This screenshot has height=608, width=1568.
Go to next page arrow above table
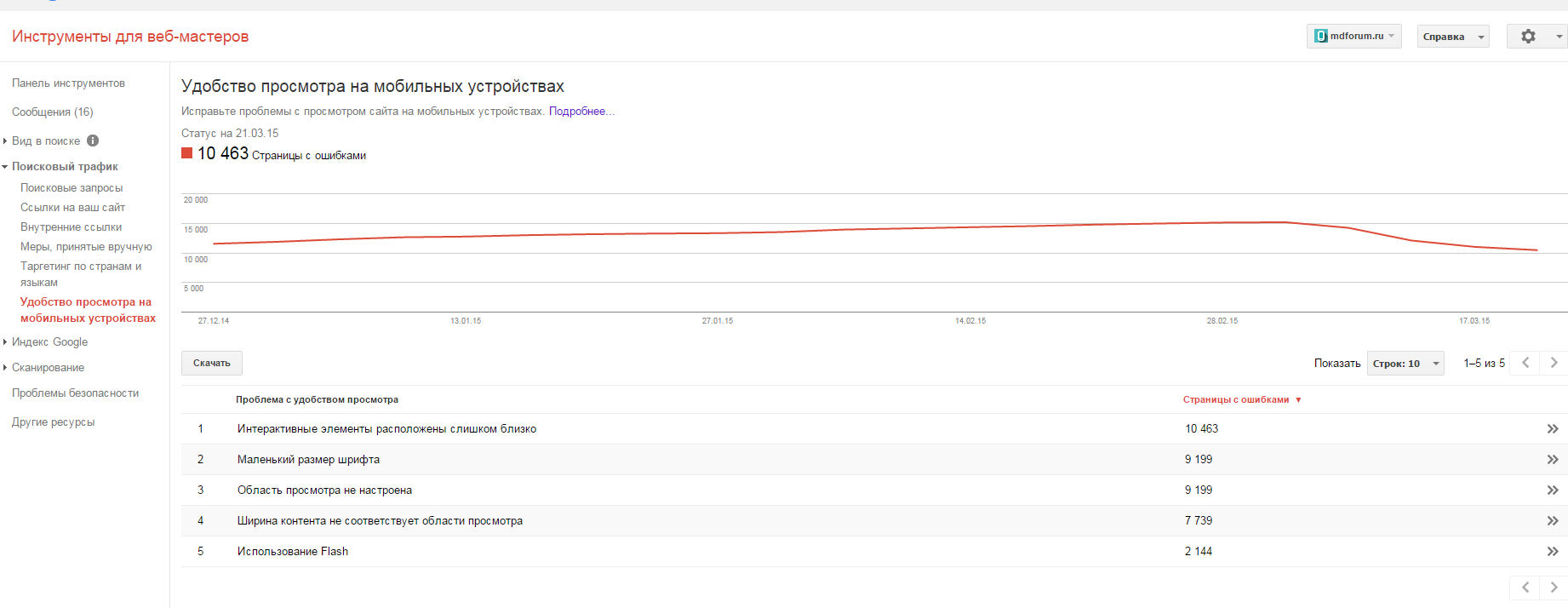[x=1554, y=363]
